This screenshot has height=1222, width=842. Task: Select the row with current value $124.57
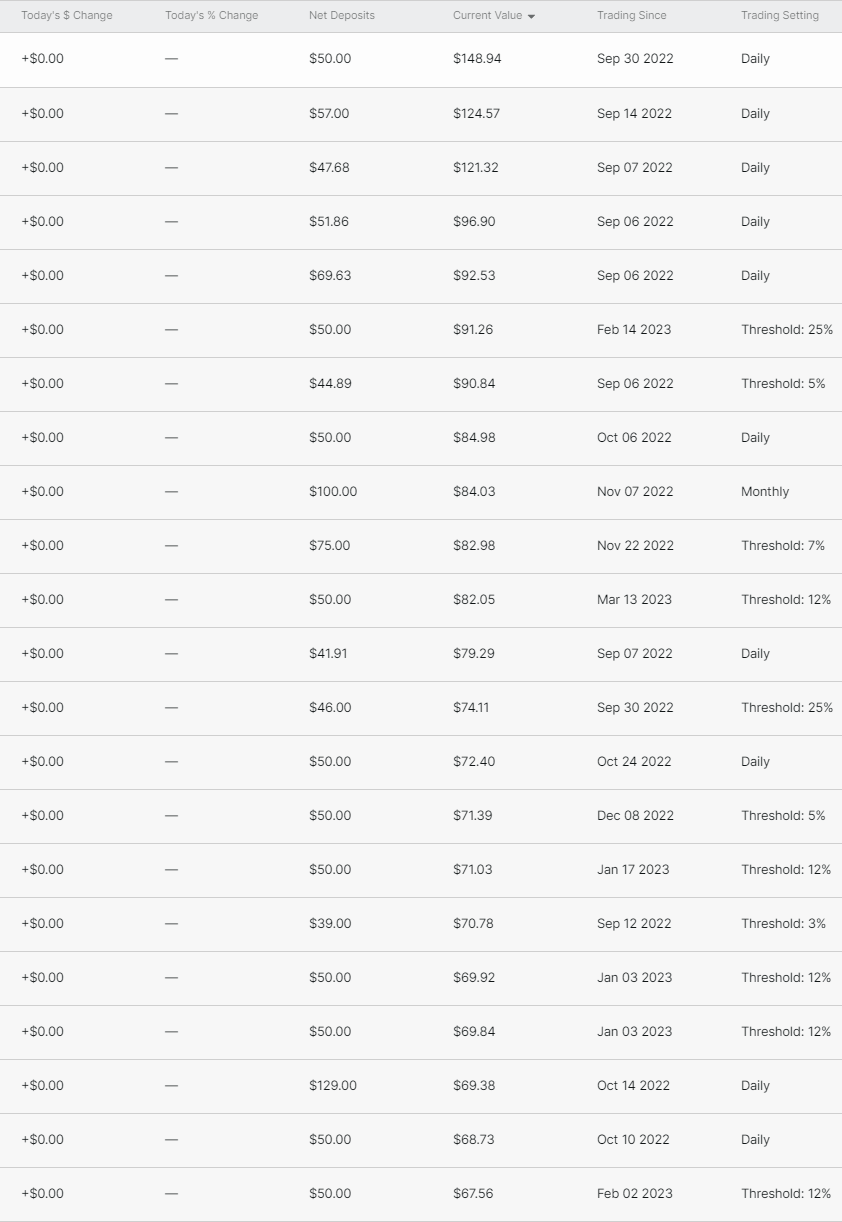[421, 114]
